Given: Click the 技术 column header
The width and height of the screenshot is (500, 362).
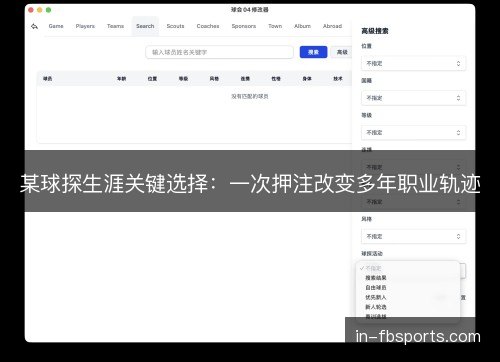Looking at the screenshot, I should [338, 79].
